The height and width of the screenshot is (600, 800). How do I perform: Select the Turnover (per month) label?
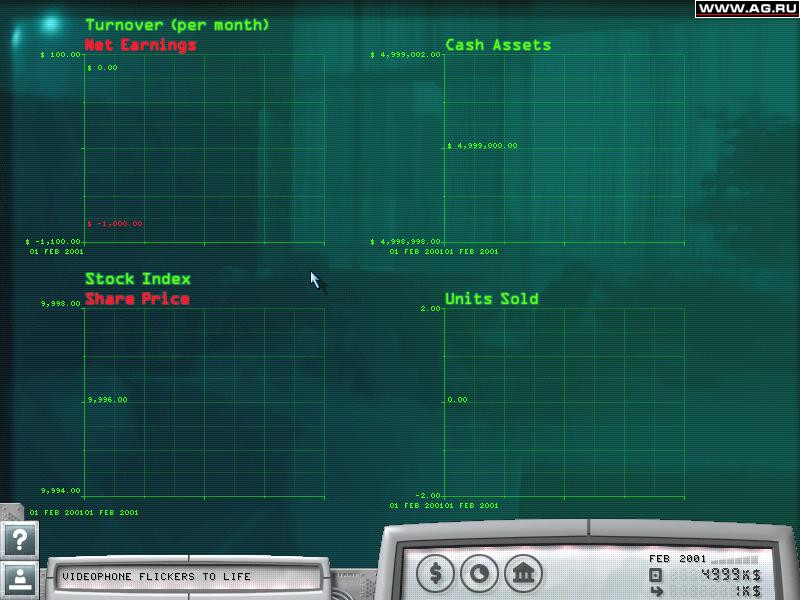177,24
